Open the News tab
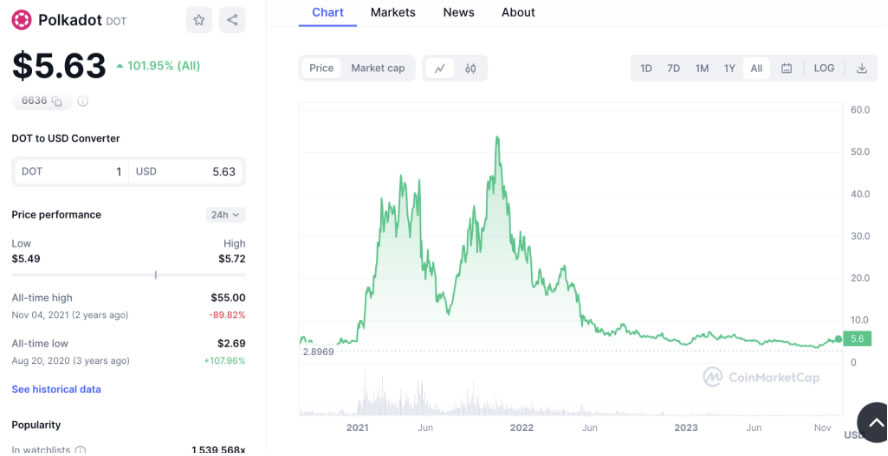The height and width of the screenshot is (456, 888). (459, 12)
